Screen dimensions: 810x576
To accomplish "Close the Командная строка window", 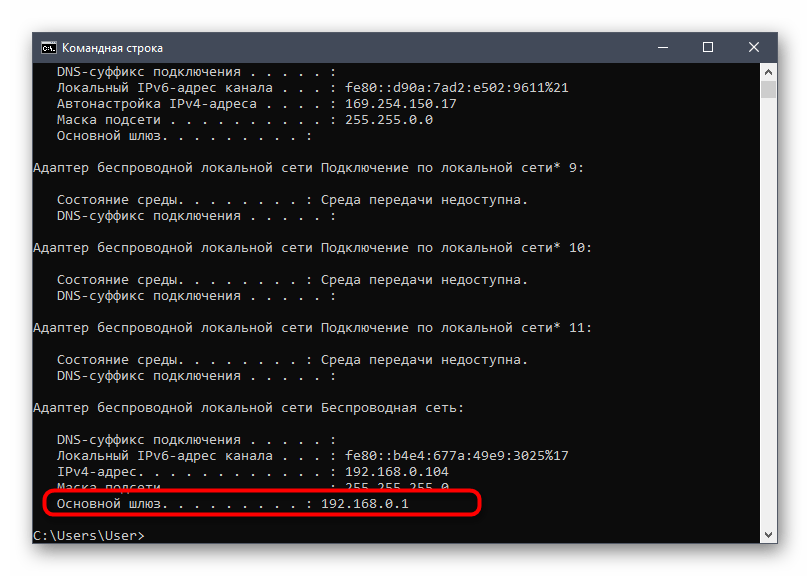I will [x=754, y=47].
